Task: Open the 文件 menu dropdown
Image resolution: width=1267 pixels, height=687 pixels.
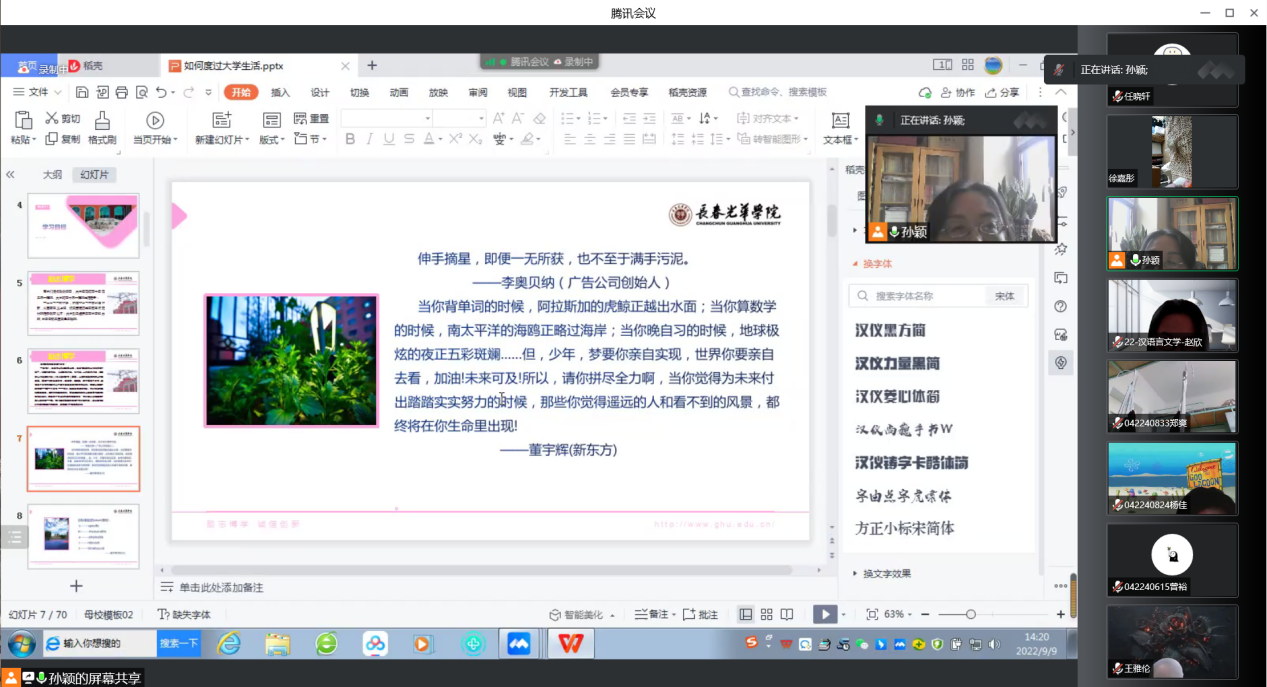Action: point(37,92)
